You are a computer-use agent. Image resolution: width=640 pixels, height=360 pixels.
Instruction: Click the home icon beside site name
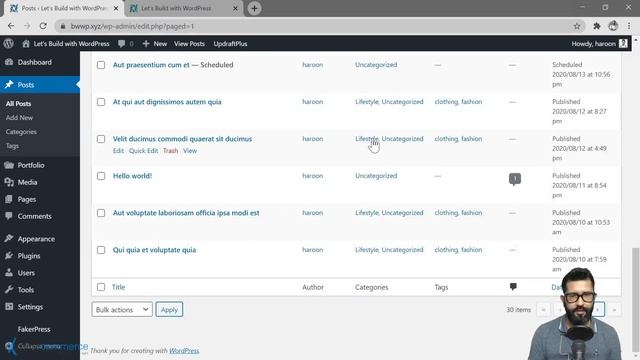coord(26,44)
